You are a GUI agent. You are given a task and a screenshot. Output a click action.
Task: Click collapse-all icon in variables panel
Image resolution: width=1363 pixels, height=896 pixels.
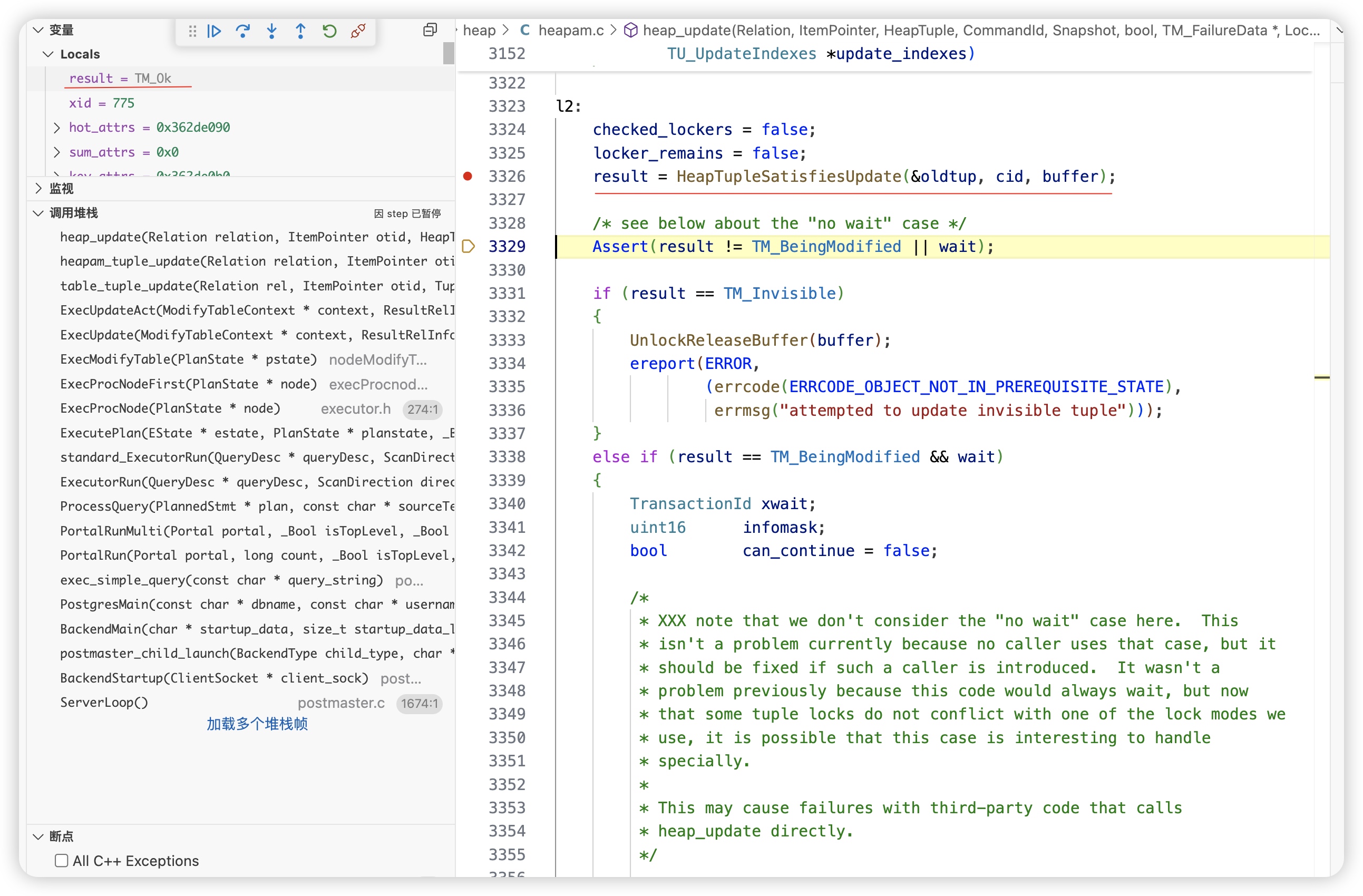click(x=430, y=30)
